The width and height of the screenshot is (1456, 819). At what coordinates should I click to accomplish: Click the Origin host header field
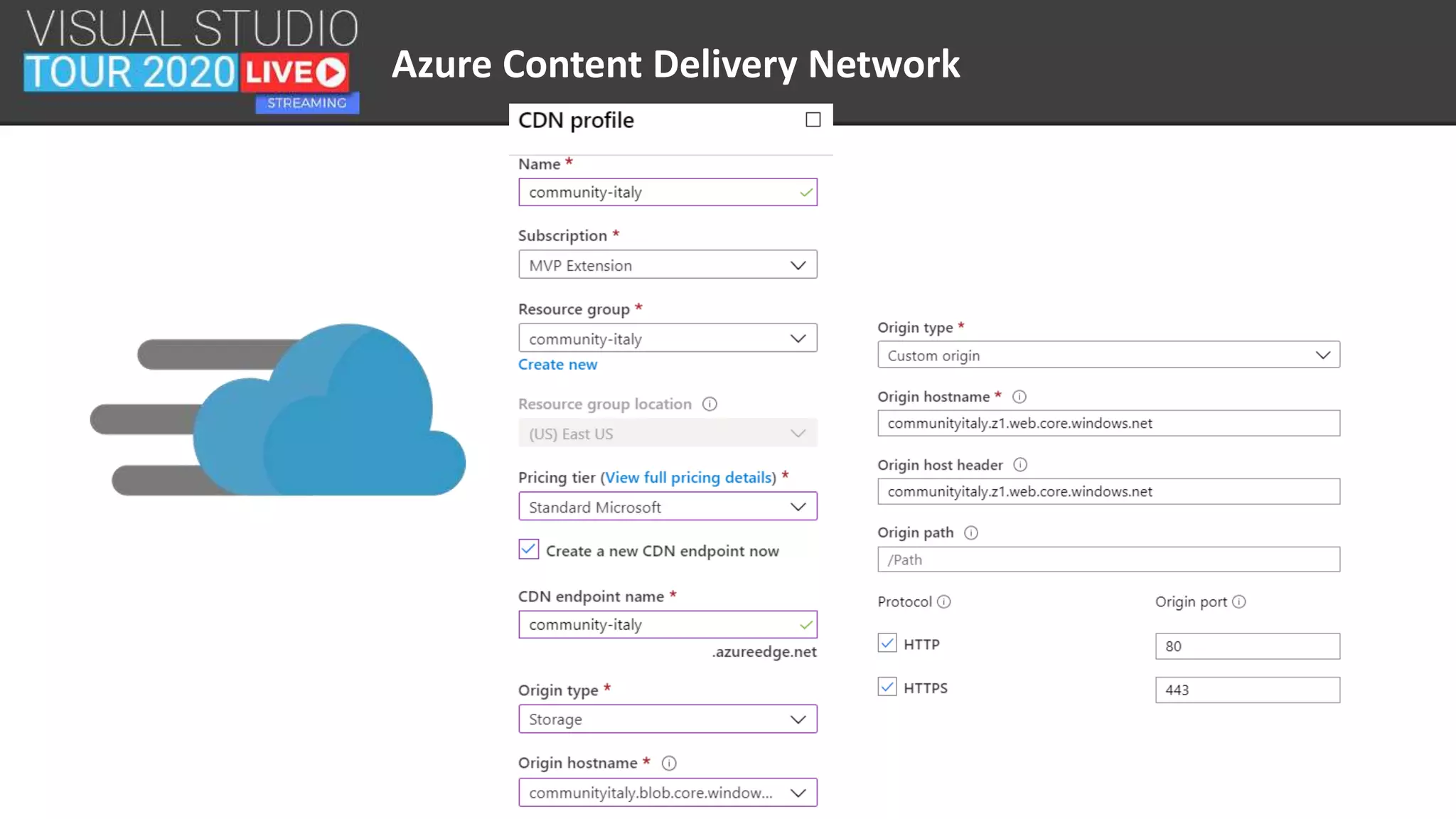tap(1108, 491)
